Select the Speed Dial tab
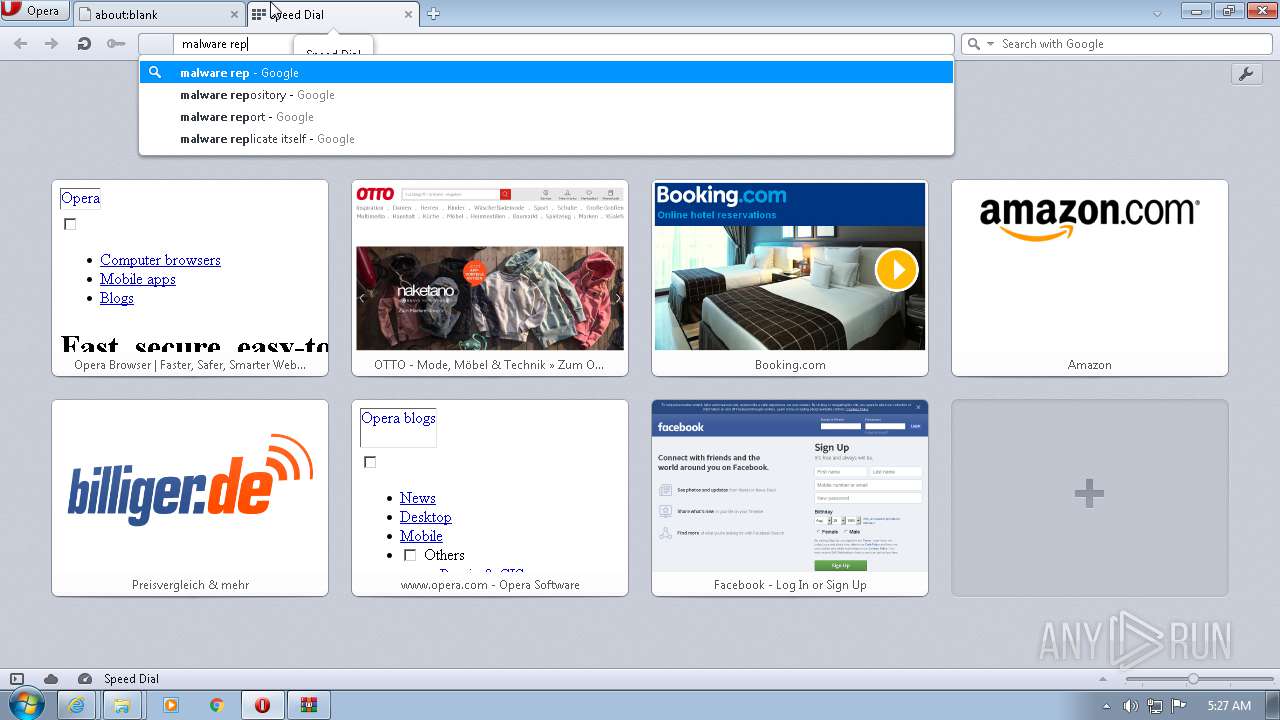This screenshot has height=720, width=1280. 334,14
